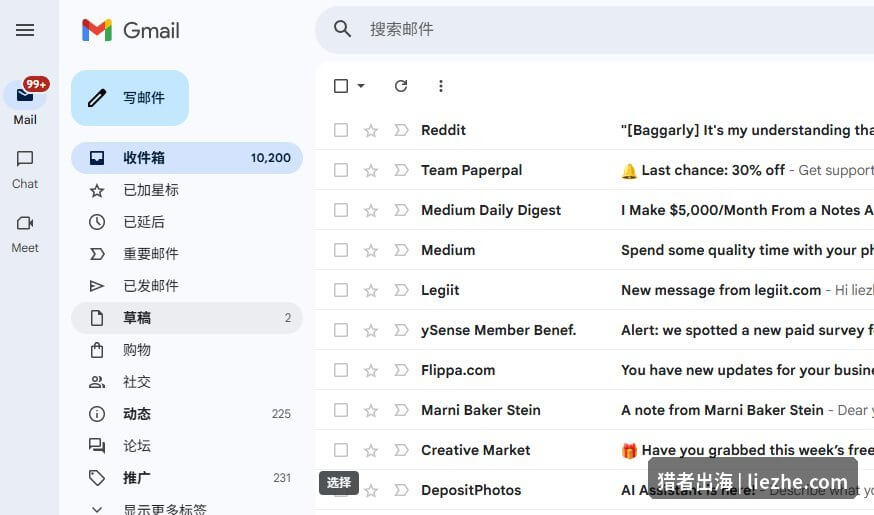Image resolution: width=874 pixels, height=515 pixels.
Task: Click the 写邮件 compose button
Action: [x=130, y=98]
